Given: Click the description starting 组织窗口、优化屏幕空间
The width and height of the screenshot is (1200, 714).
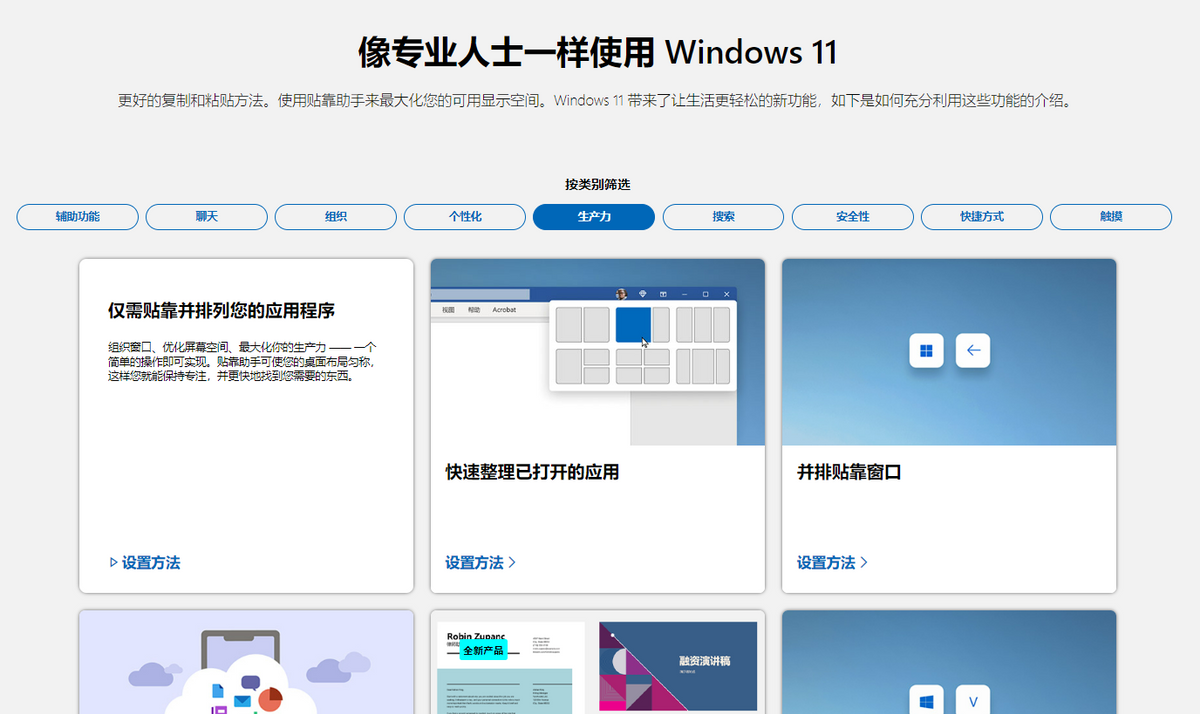Looking at the screenshot, I should tap(243, 361).
